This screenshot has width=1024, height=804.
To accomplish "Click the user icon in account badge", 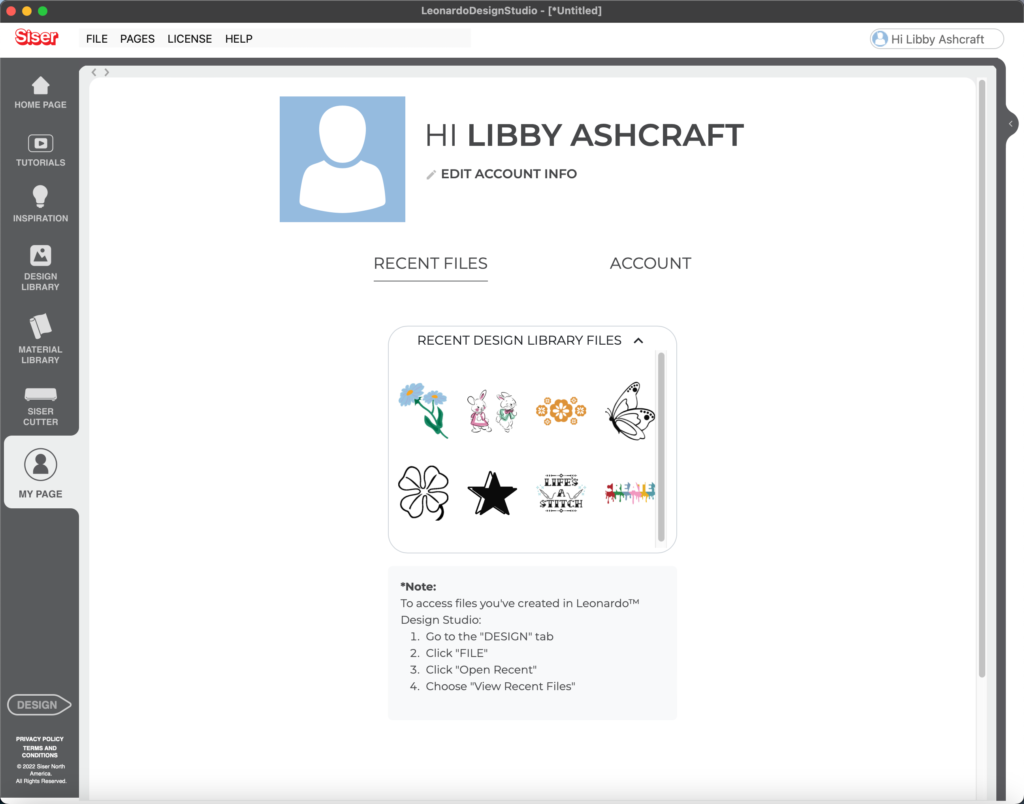I will 880,39.
